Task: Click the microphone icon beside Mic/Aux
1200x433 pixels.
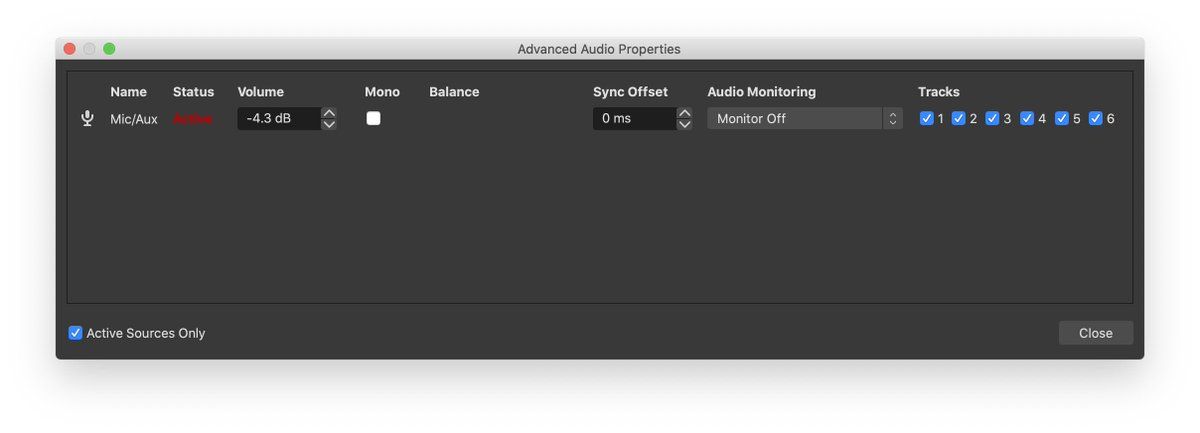Action: click(x=87, y=119)
